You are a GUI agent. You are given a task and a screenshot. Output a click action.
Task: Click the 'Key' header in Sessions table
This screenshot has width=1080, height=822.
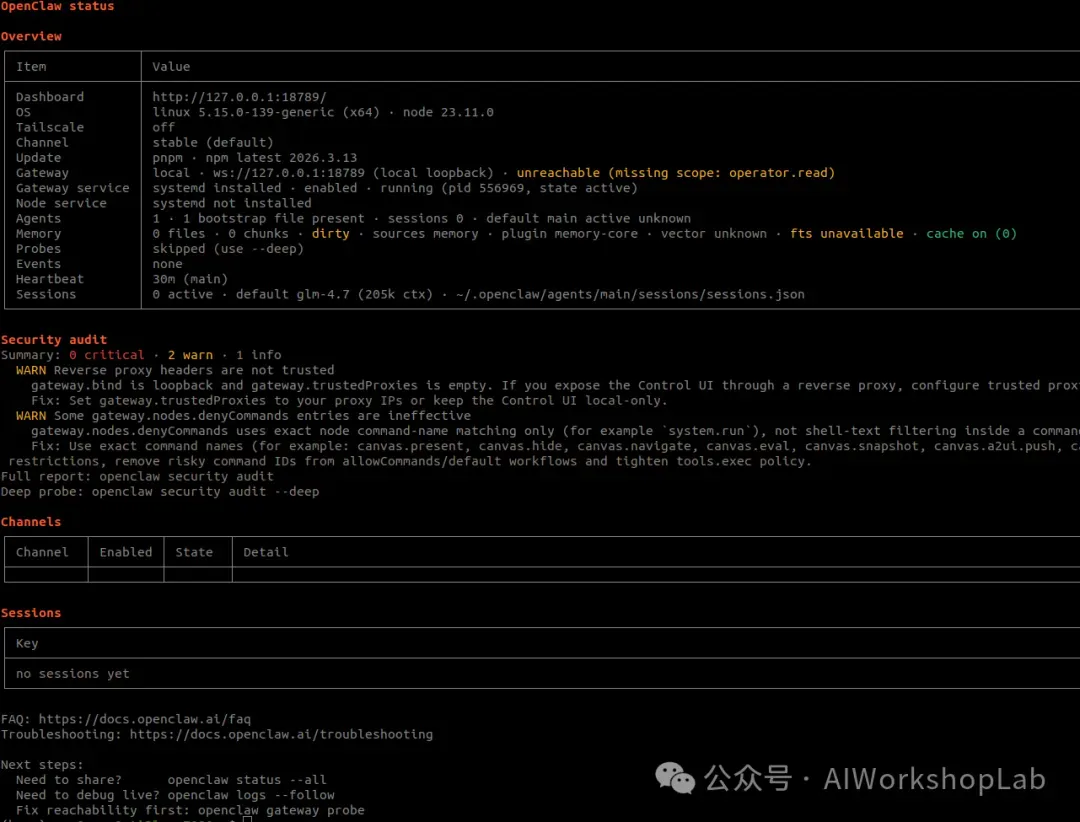(x=27, y=643)
